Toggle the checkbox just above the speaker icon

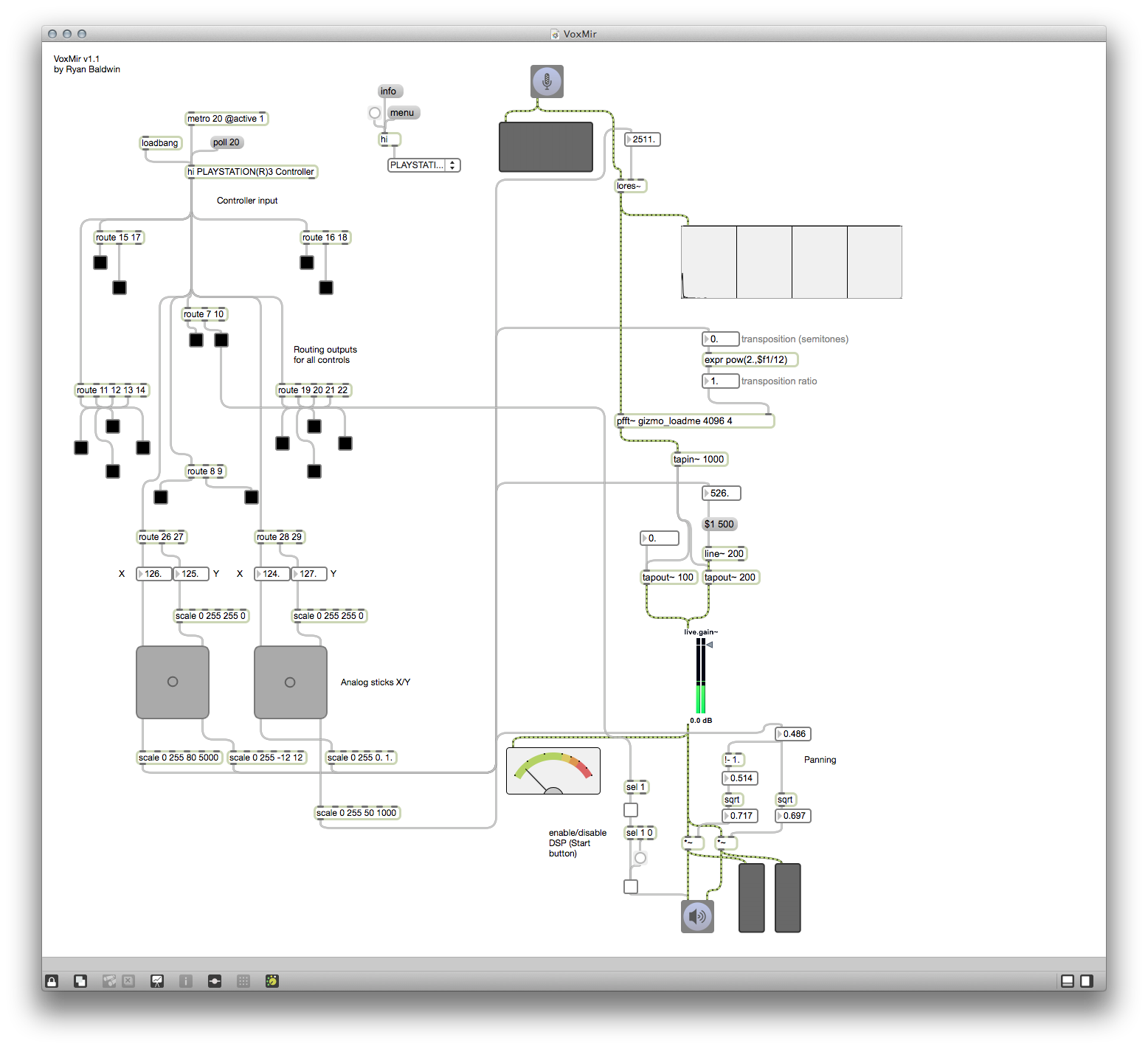tap(631, 887)
